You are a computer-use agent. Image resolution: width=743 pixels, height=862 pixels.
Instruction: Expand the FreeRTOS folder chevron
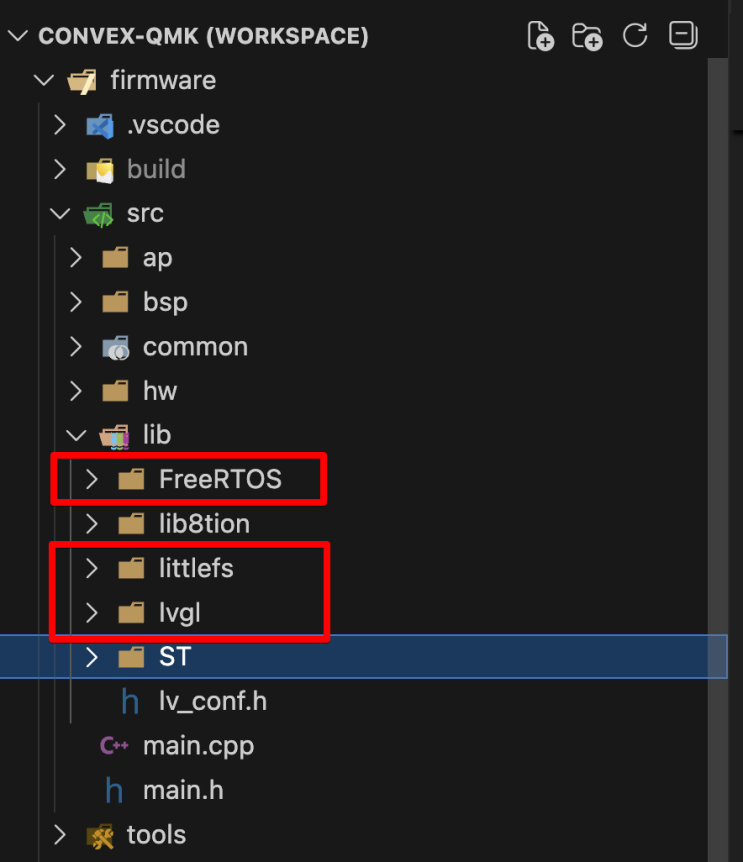92,480
